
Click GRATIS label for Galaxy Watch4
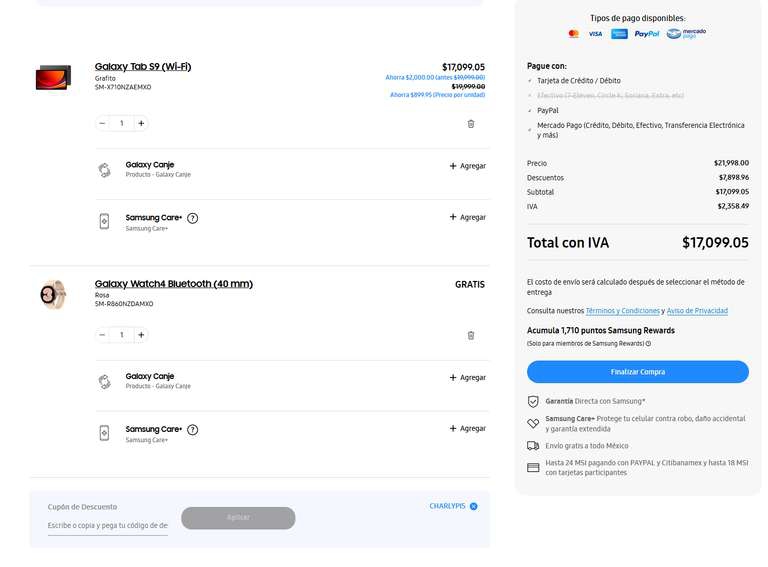point(470,284)
